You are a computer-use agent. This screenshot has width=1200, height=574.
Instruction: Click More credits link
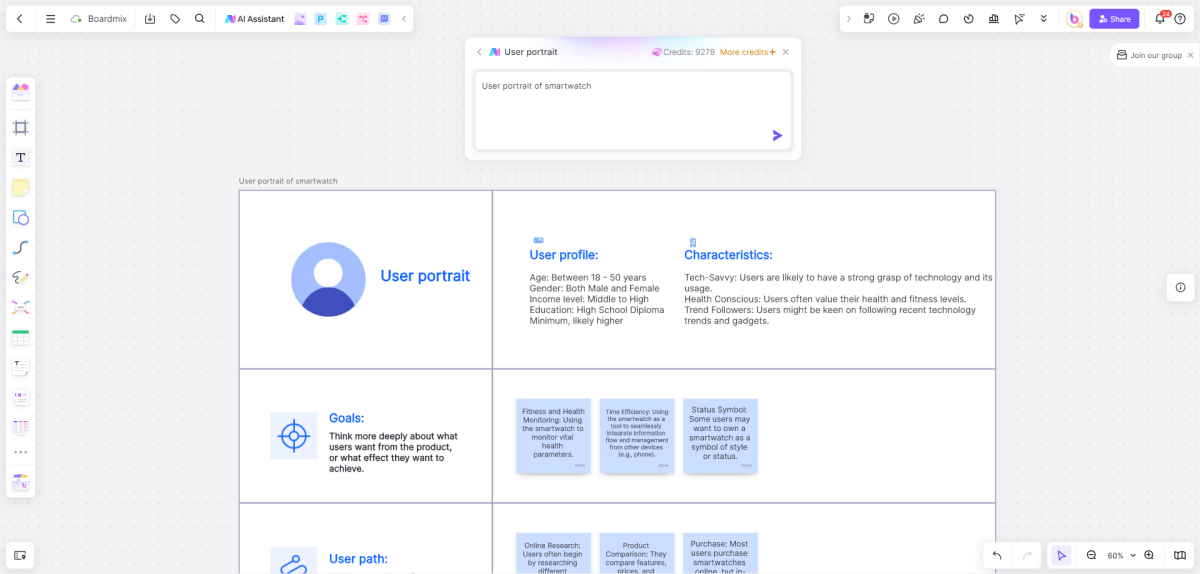747,52
